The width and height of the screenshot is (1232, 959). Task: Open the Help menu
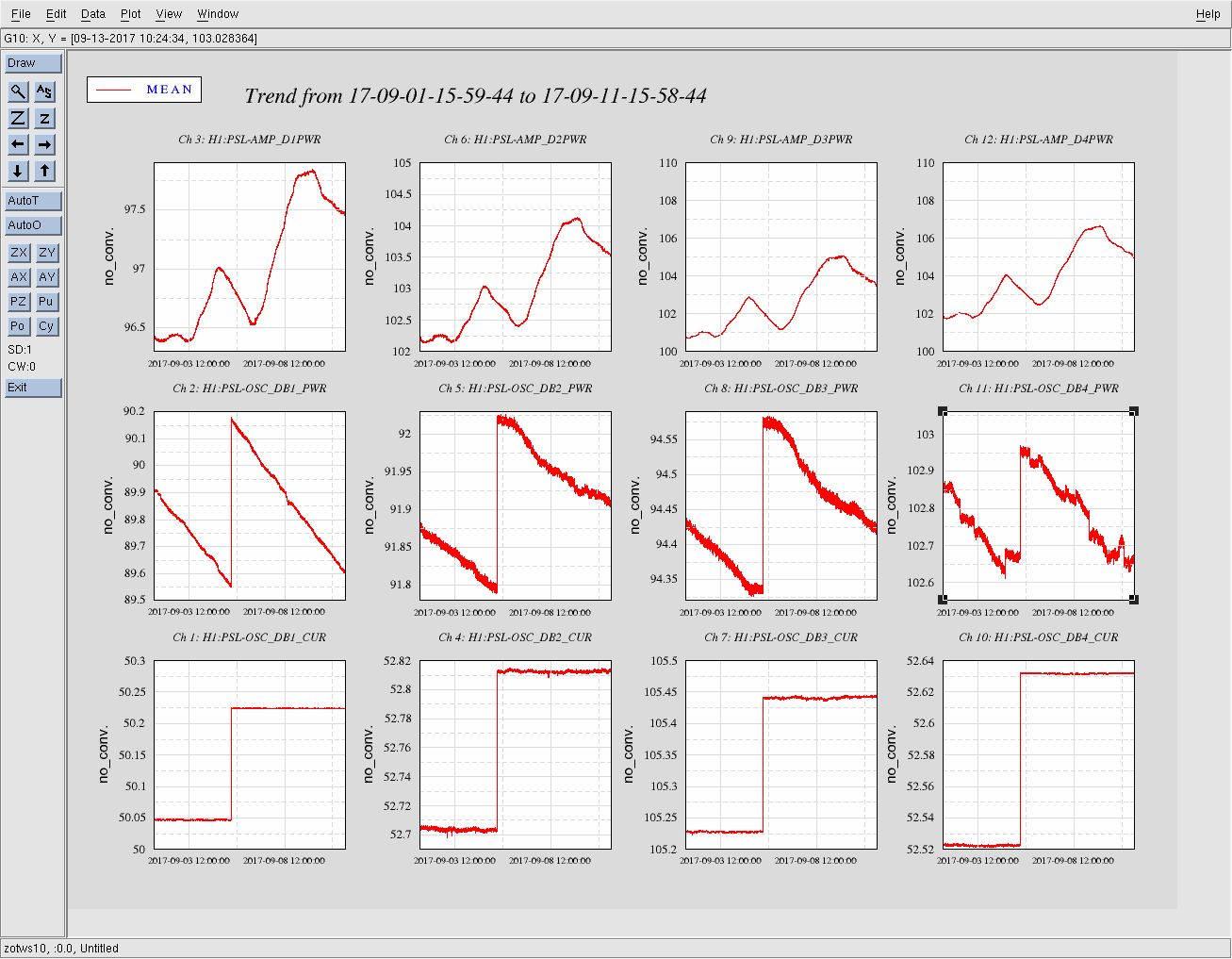1207,14
